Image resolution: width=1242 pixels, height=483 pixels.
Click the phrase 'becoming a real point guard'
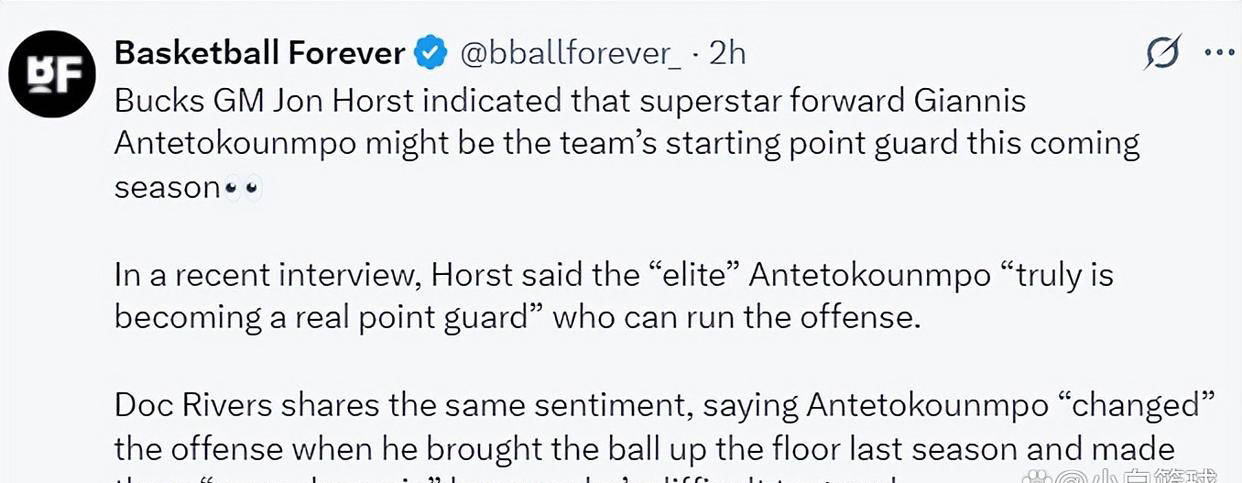pyautogui.click(x=320, y=316)
